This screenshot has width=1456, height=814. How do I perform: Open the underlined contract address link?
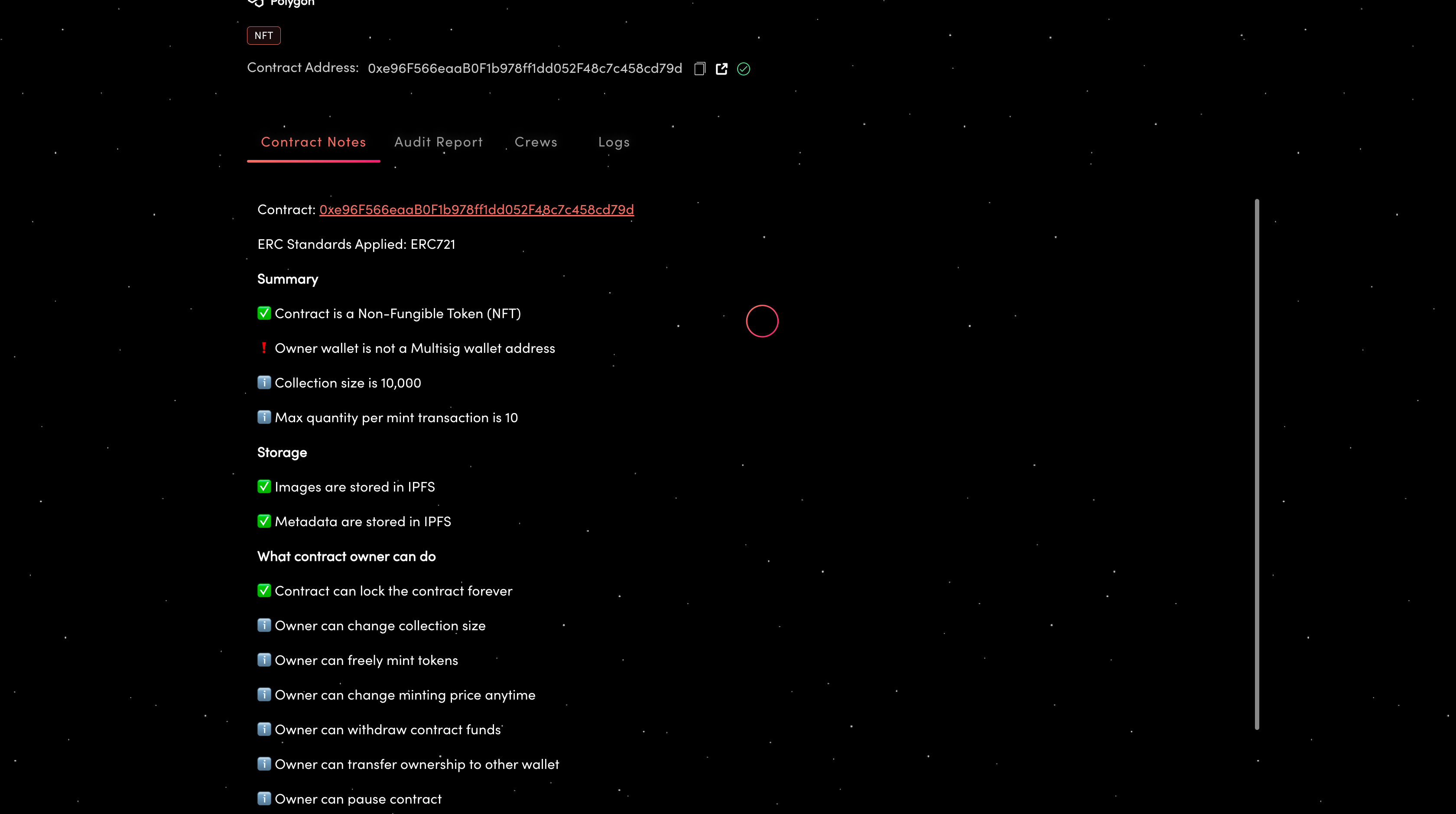pos(476,210)
